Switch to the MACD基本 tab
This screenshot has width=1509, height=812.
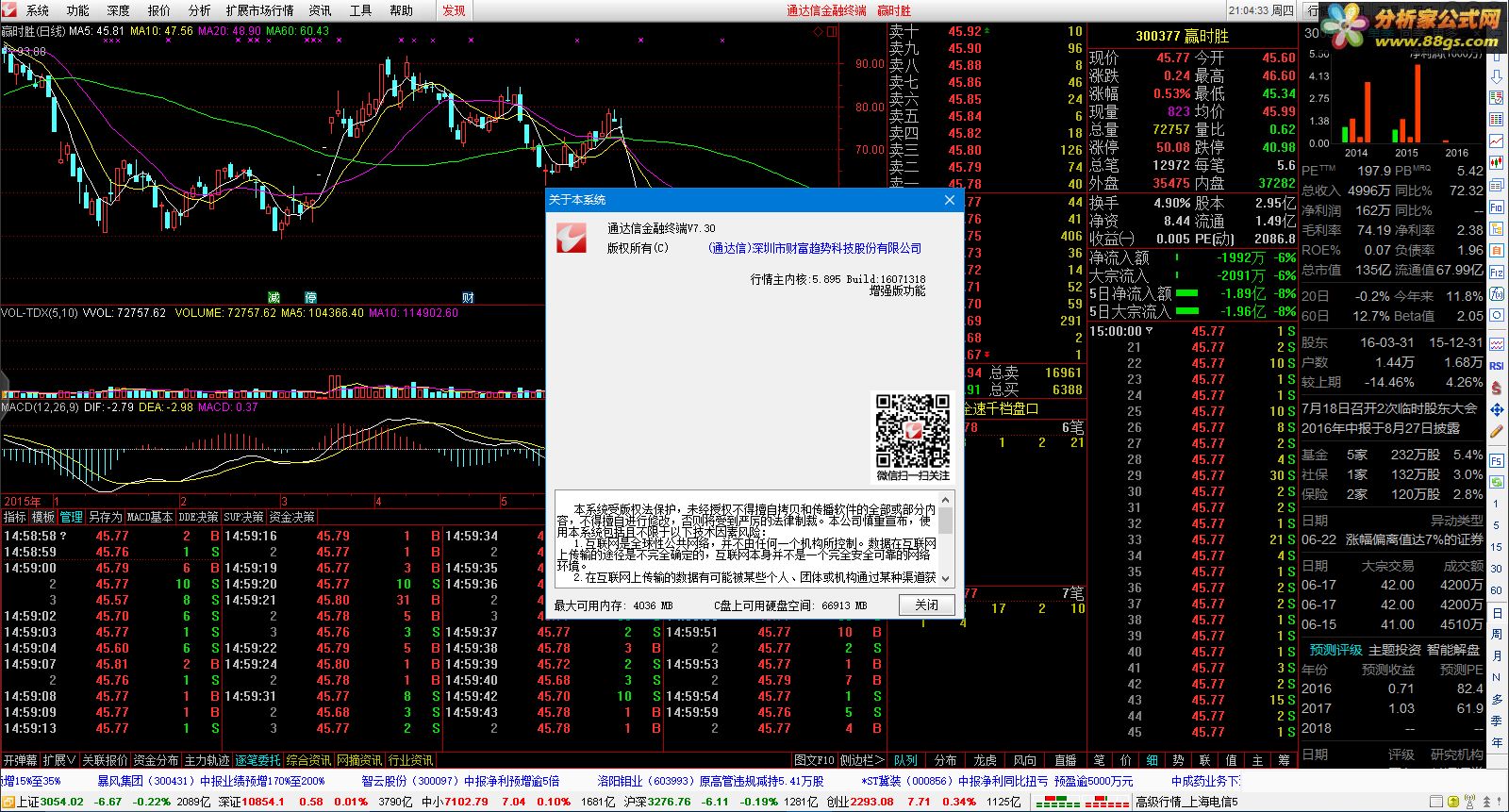click(x=150, y=517)
